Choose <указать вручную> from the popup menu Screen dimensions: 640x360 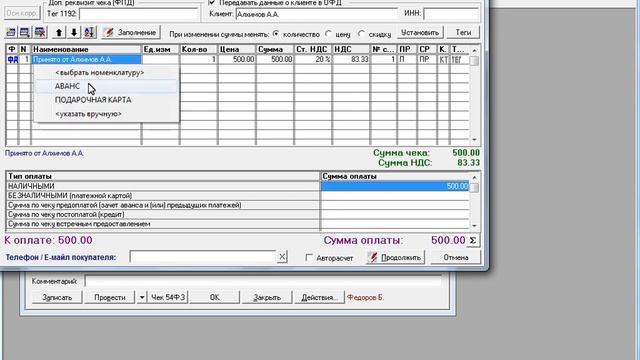pos(107,114)
